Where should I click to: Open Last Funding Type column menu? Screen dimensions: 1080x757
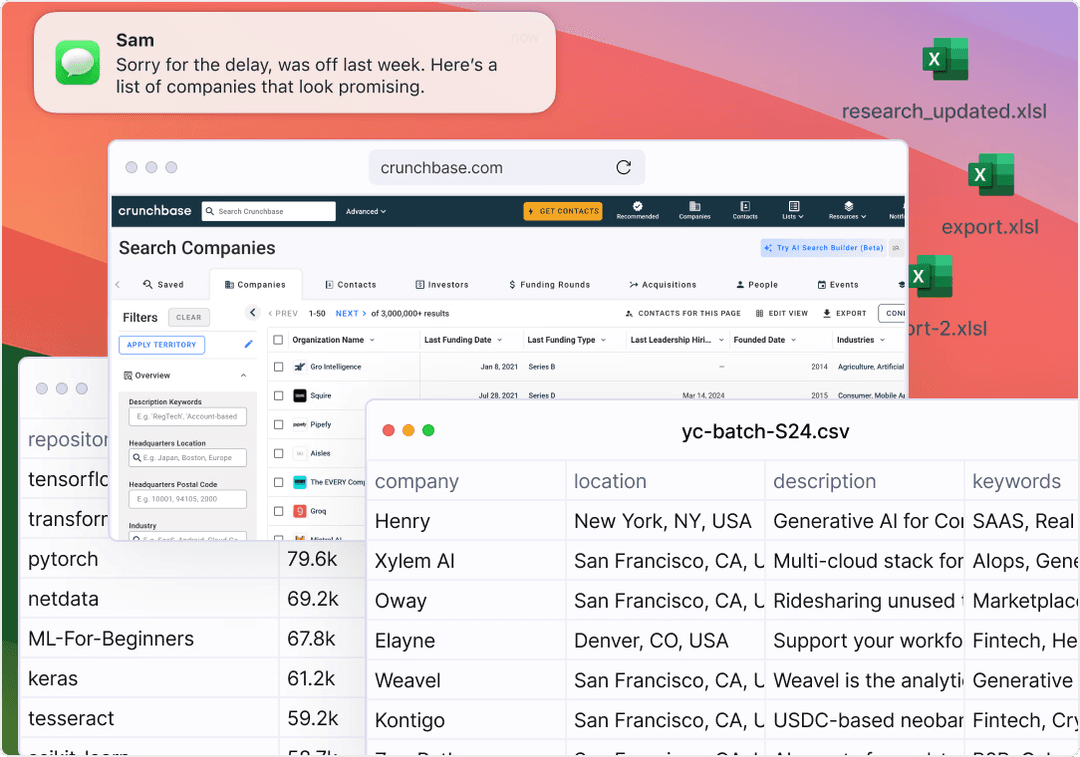603,340
